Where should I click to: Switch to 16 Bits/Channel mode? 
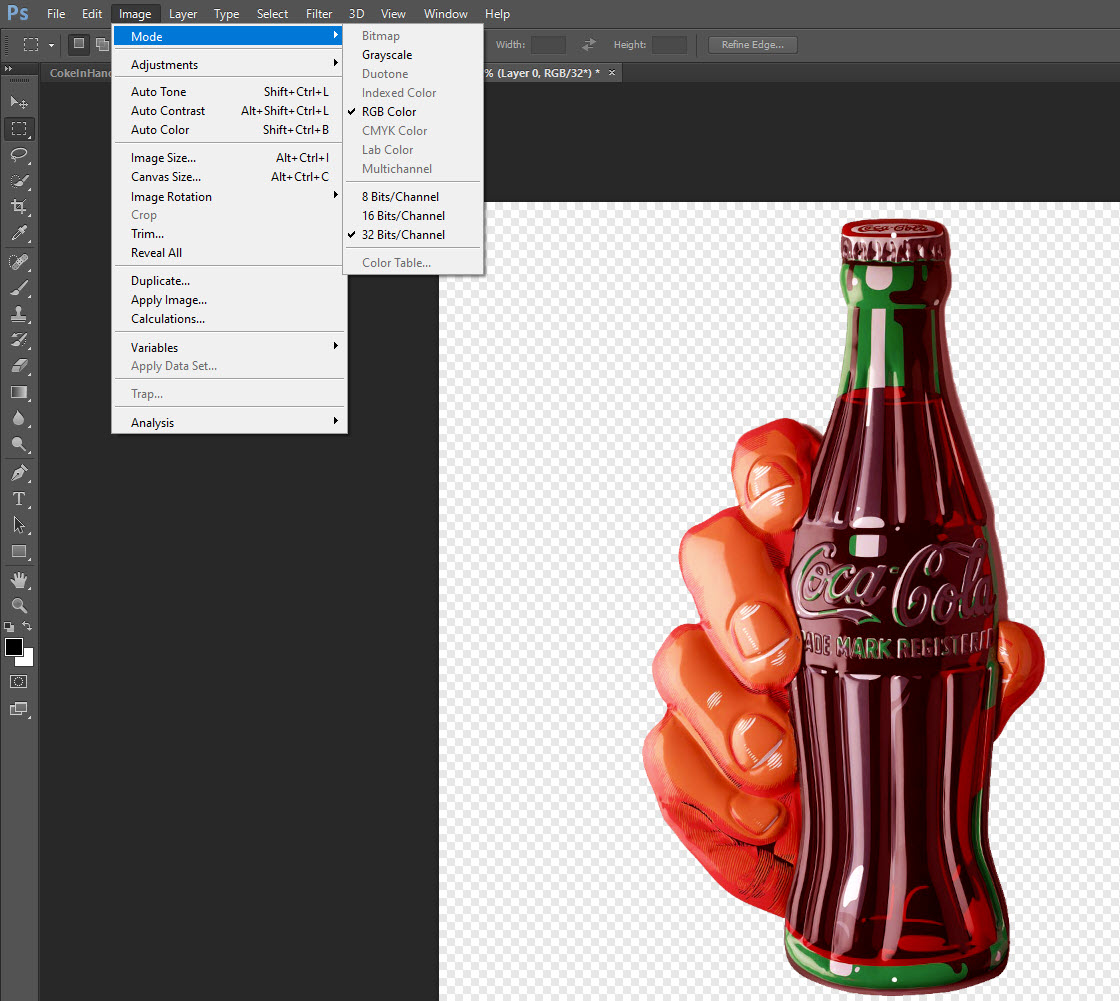[402, 215]
